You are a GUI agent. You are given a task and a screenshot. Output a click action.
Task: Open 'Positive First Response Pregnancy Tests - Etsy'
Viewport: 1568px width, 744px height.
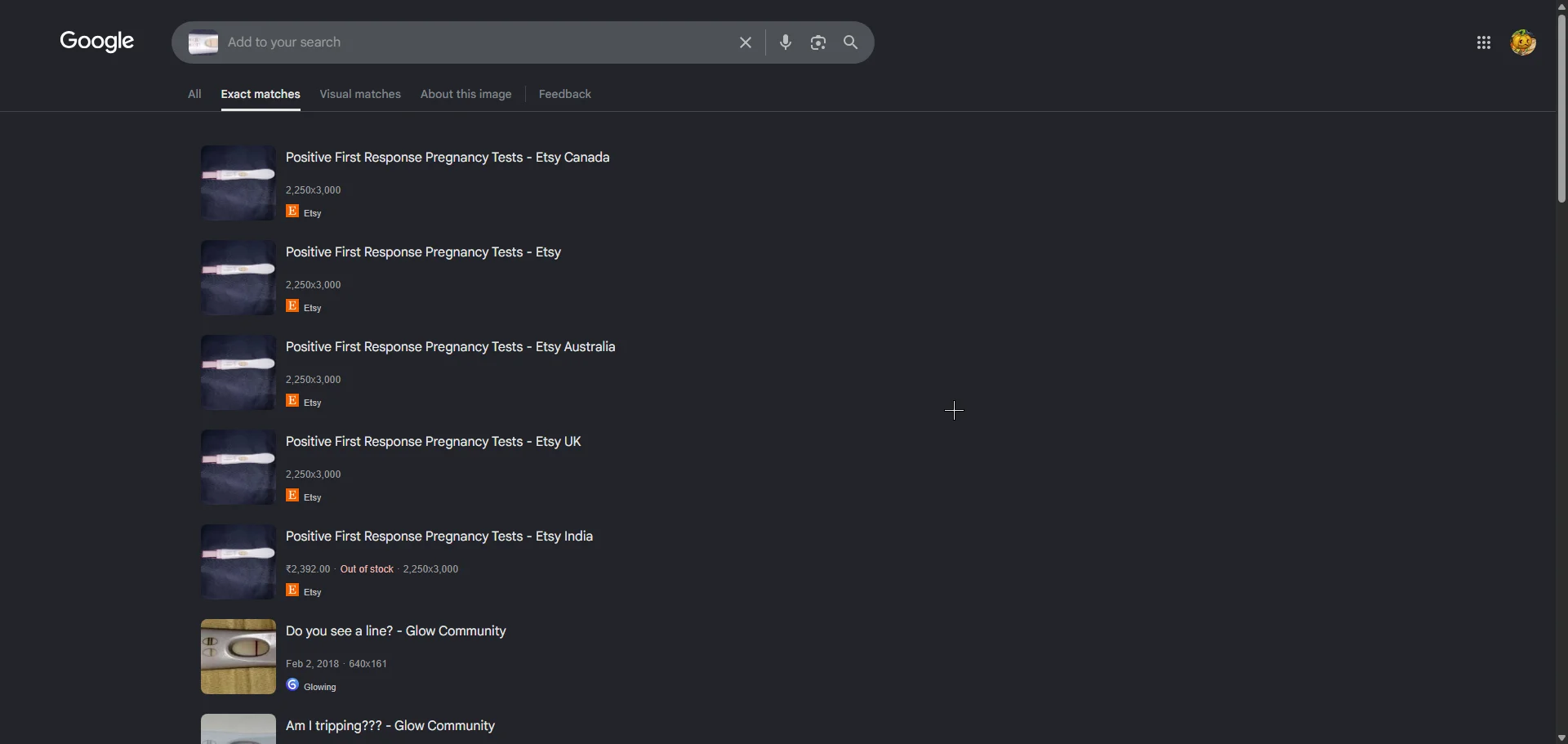coord(423,252)
